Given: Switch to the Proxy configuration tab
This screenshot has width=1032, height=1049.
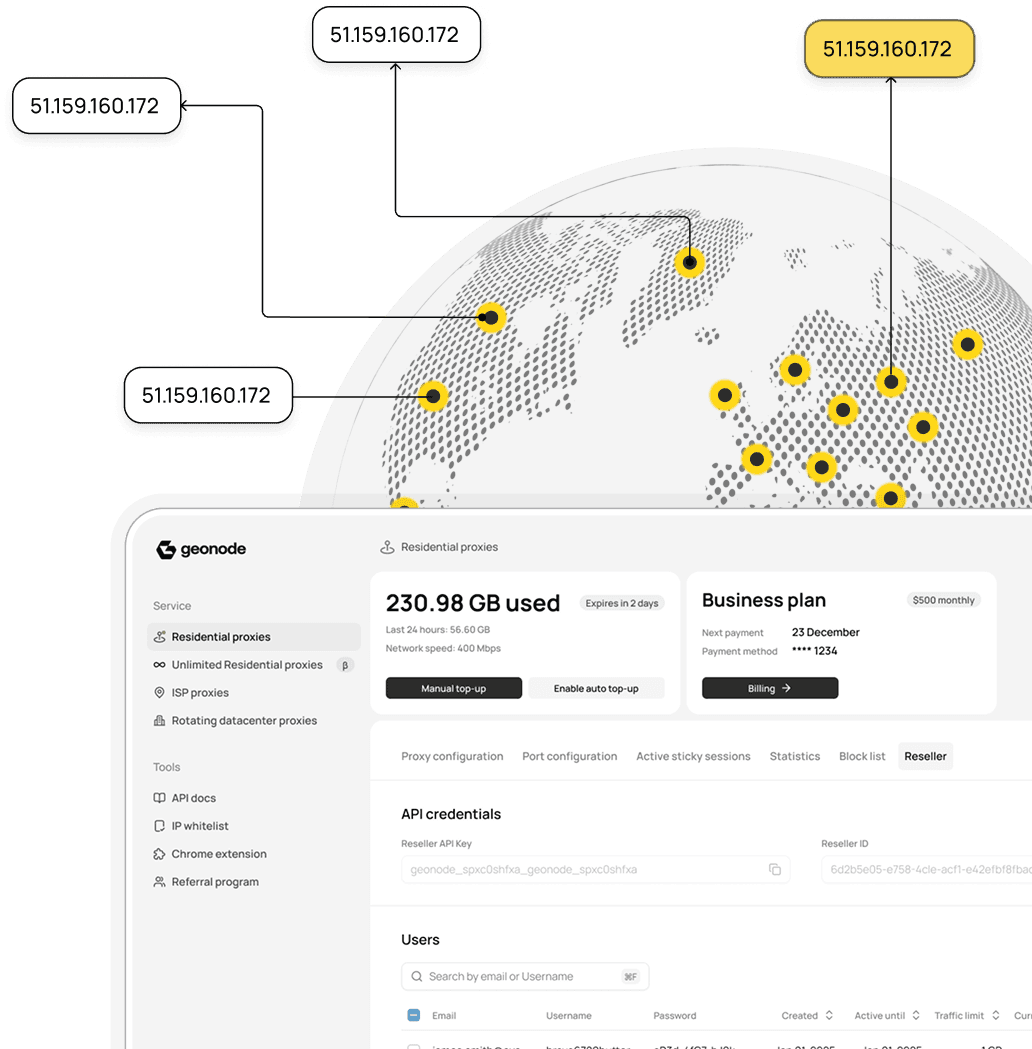Looking at the screenshot, I should click(452, 757).
